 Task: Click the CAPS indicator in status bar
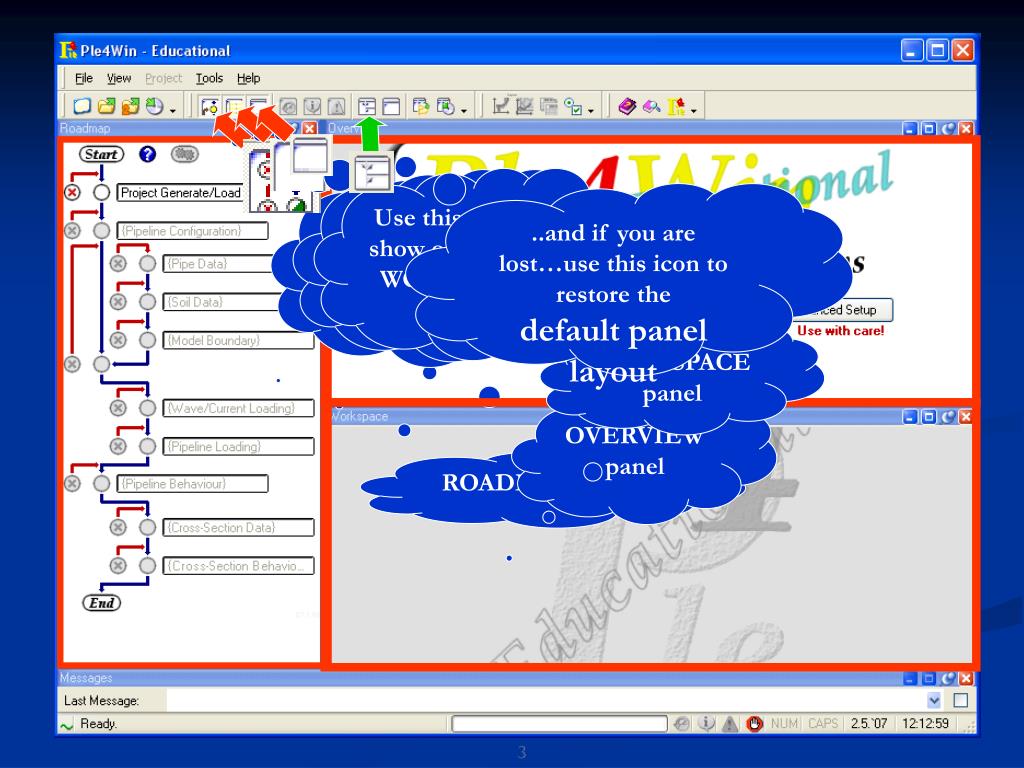coord(823,724)
